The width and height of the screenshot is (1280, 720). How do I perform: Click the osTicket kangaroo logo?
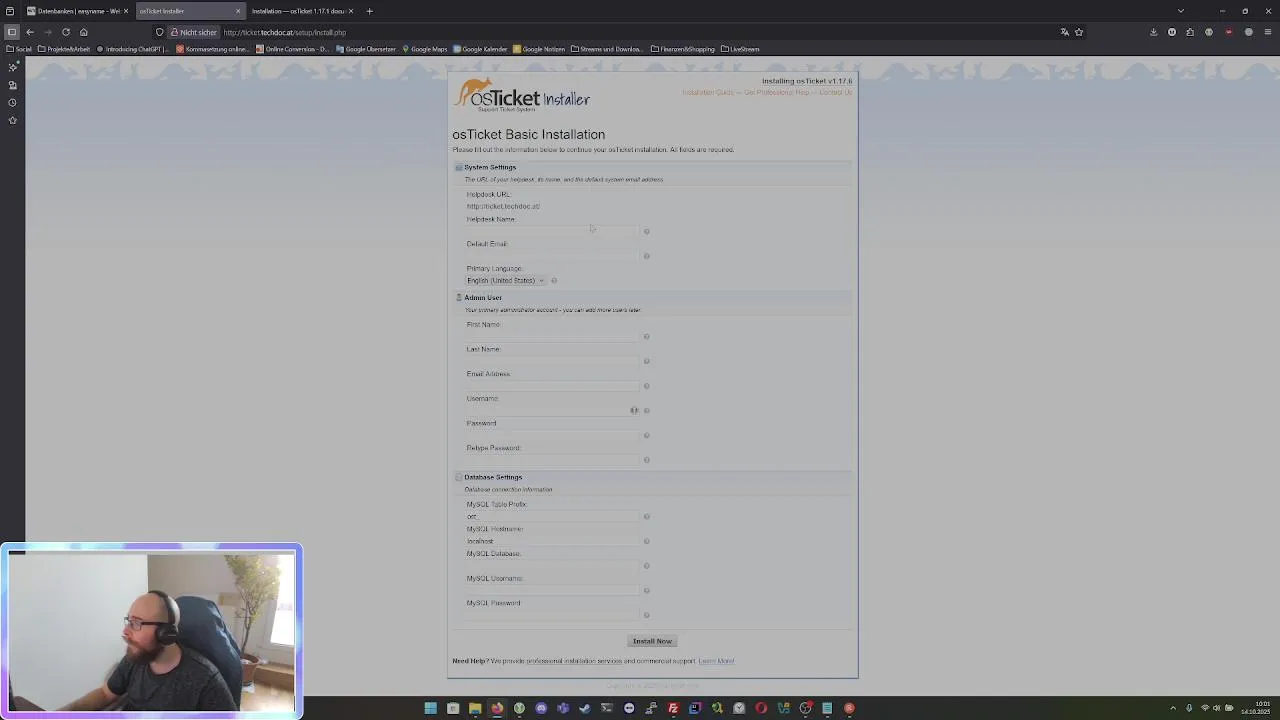pyautogui.click(x=522, y=96)
